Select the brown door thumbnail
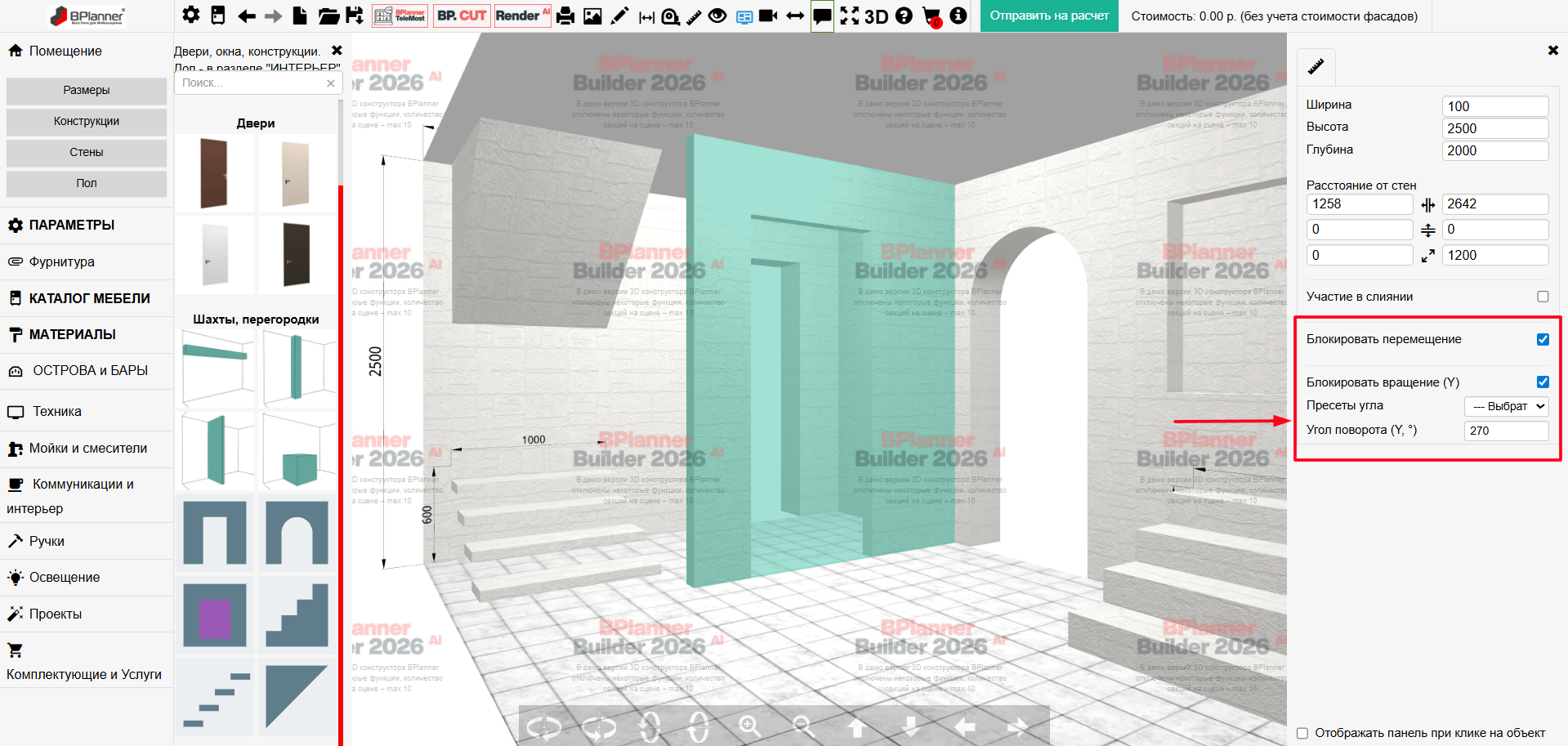 point(215,173)
